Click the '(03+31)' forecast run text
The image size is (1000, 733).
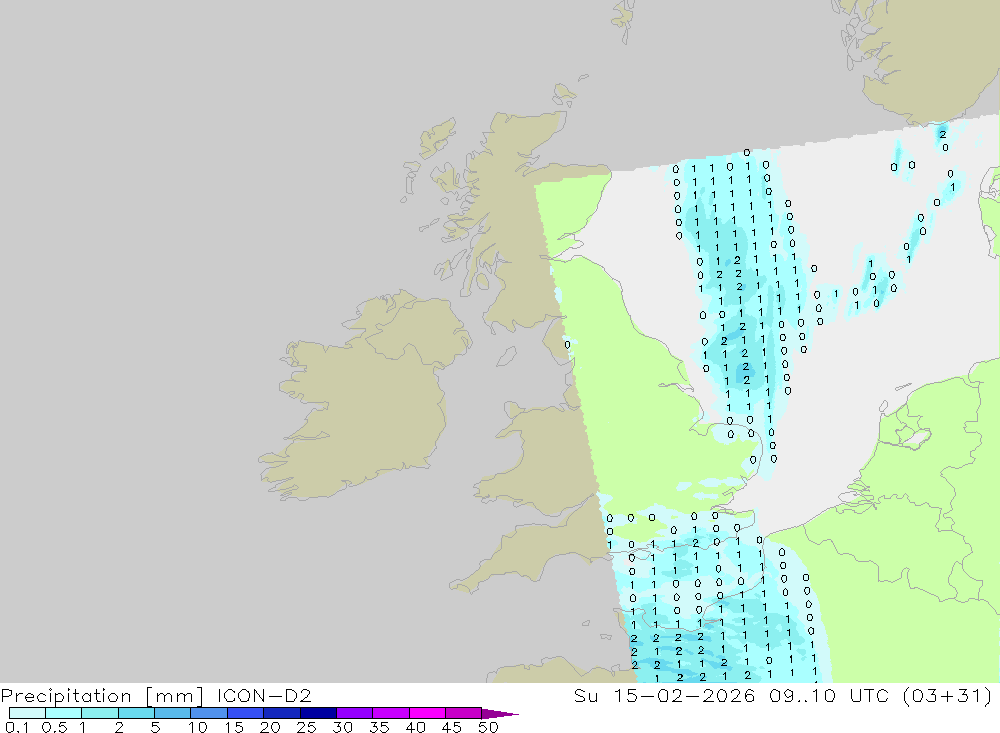948,695
